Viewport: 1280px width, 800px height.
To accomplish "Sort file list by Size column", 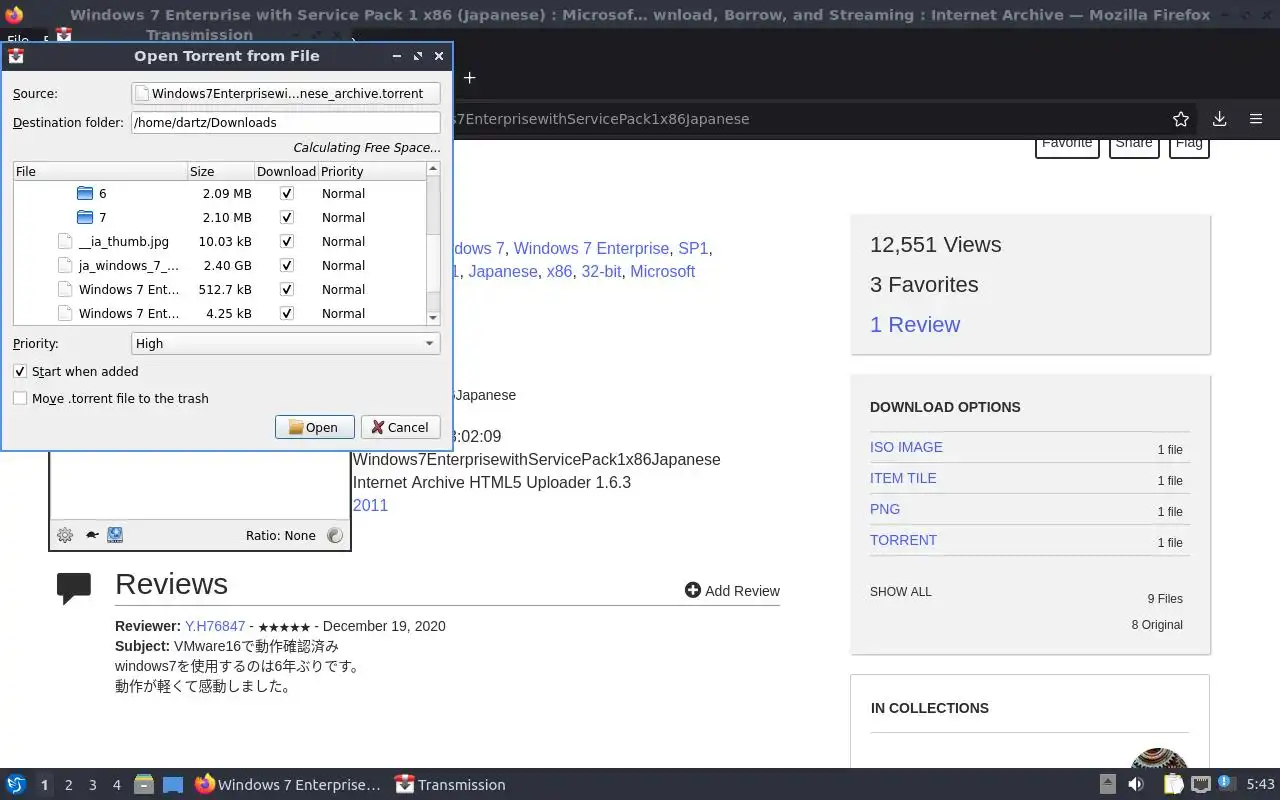I will pyautogui.click(x=220, y=171).
